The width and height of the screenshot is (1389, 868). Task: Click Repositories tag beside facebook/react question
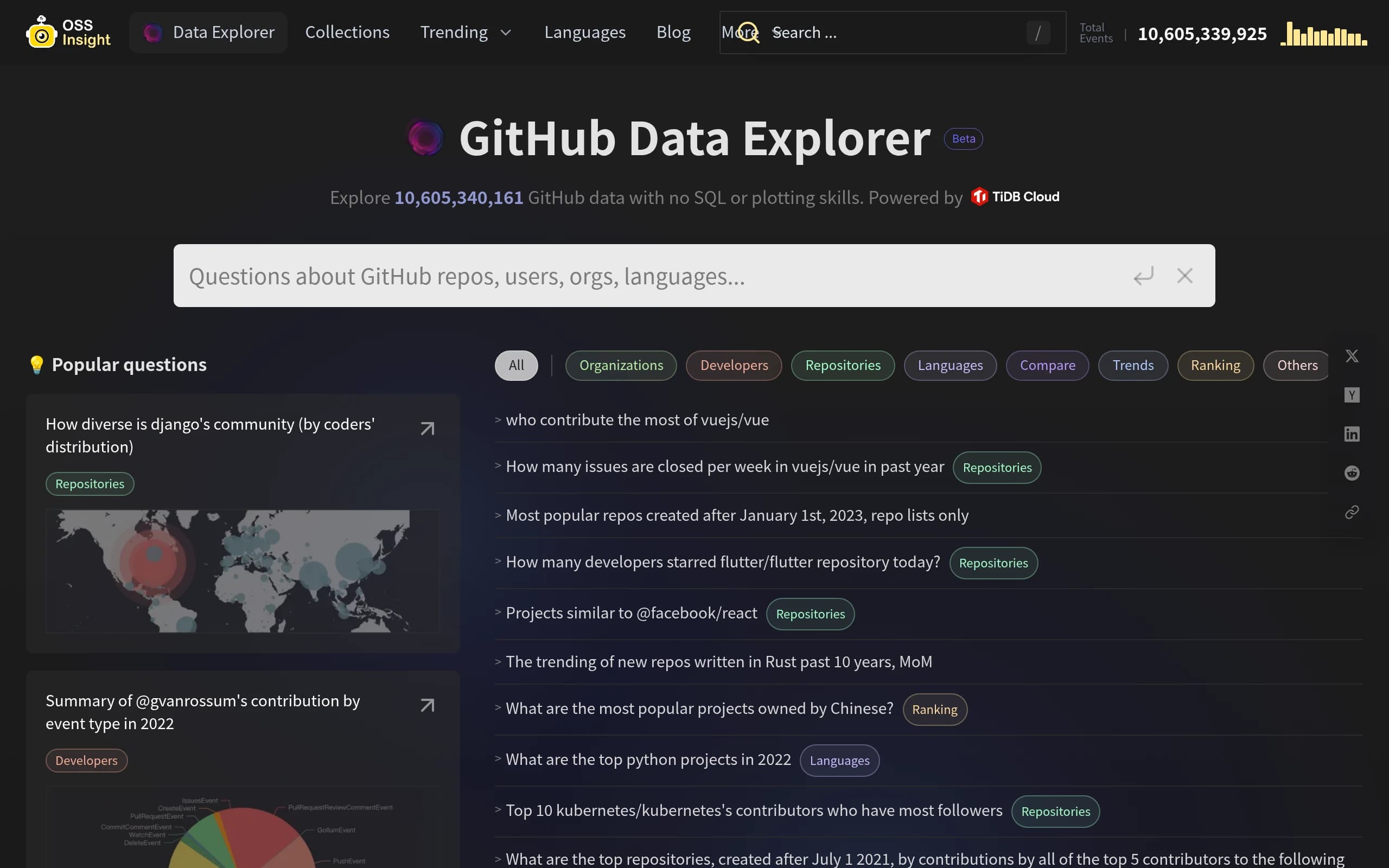(x=810, y=614)
